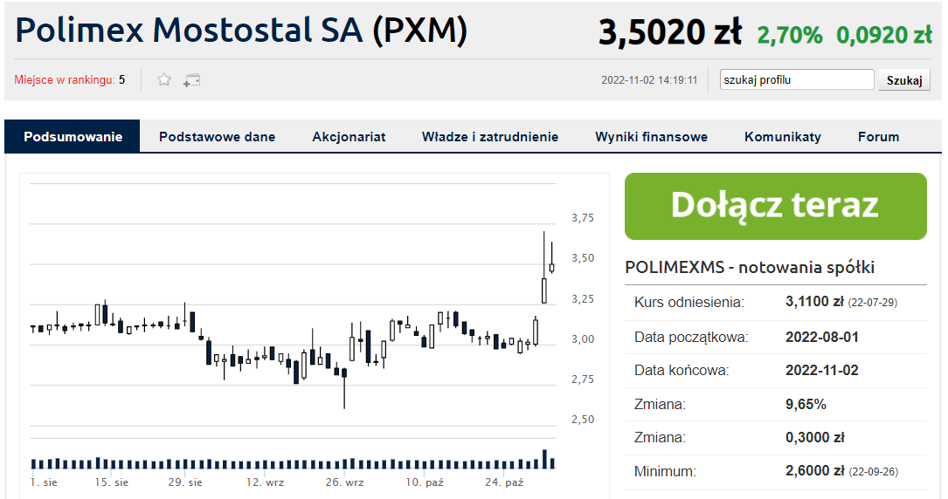Click the 12. wrz date axis label
The image size is (948, 499).
click(x=265, y=483)
